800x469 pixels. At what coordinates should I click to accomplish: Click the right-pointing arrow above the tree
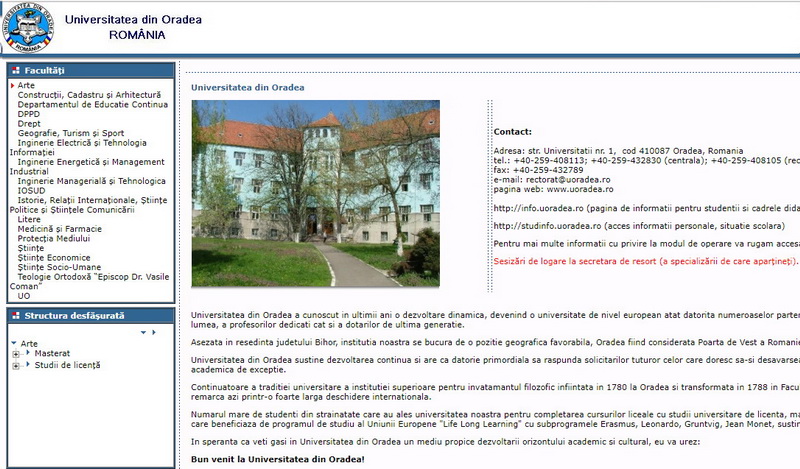154,332
